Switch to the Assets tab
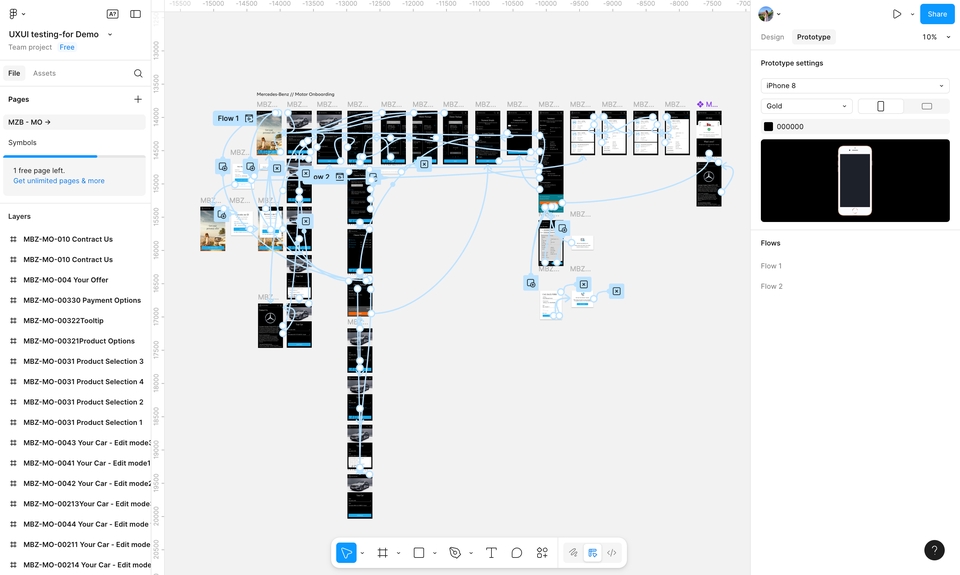960x575 pixels. point(44,73)
